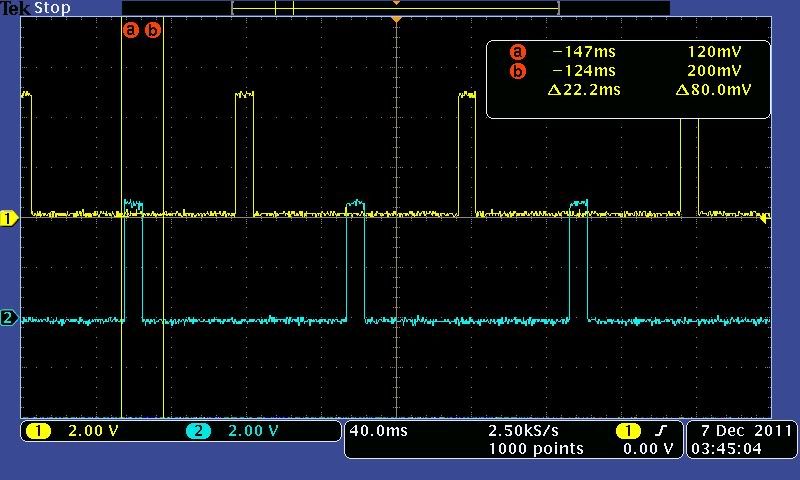Viewport: 800px width, 480px height.
Task: Click the yellow channel 1 ground reference marker
Action: (9, 218)
